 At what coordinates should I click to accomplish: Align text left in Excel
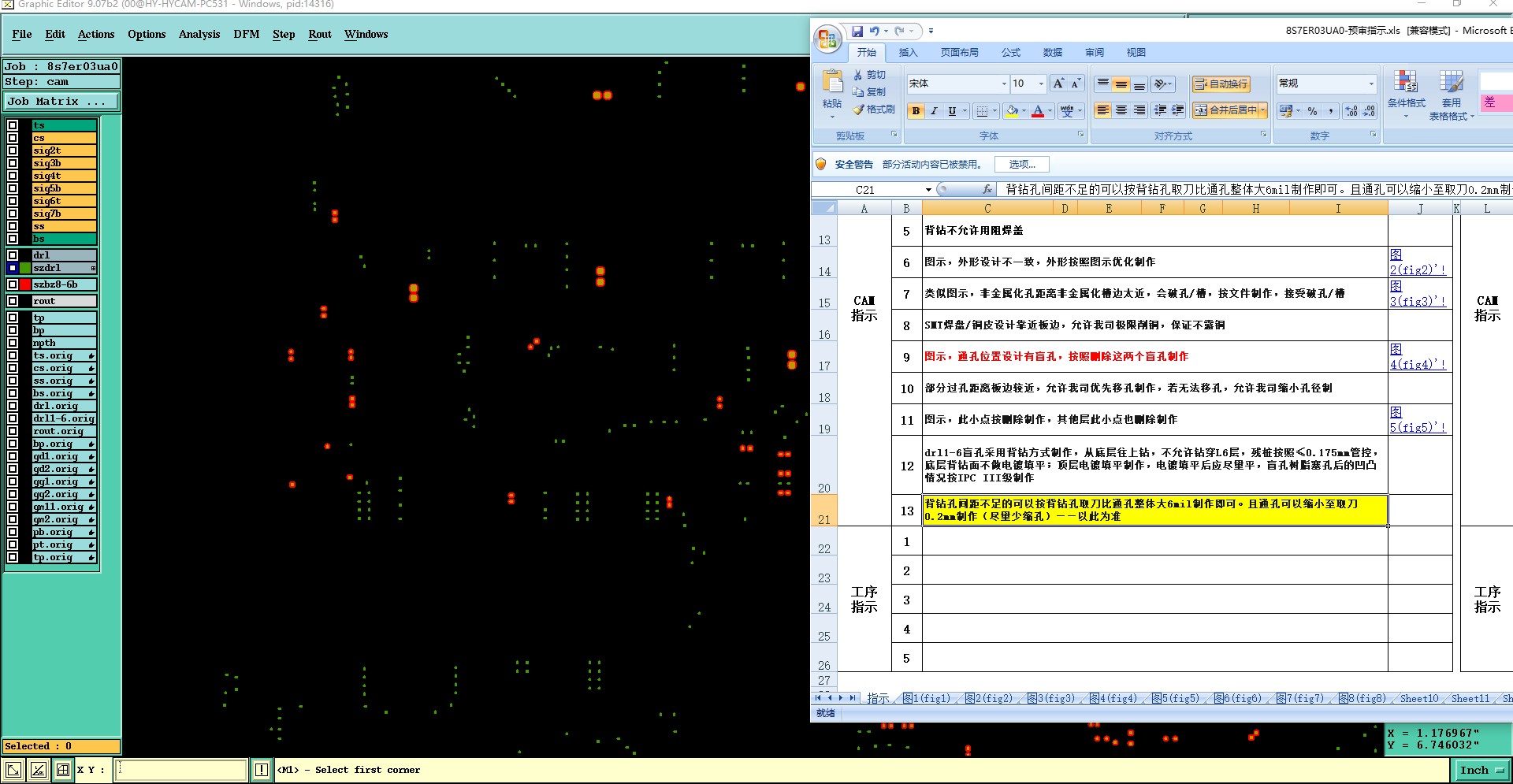(x=1103, y=110)
